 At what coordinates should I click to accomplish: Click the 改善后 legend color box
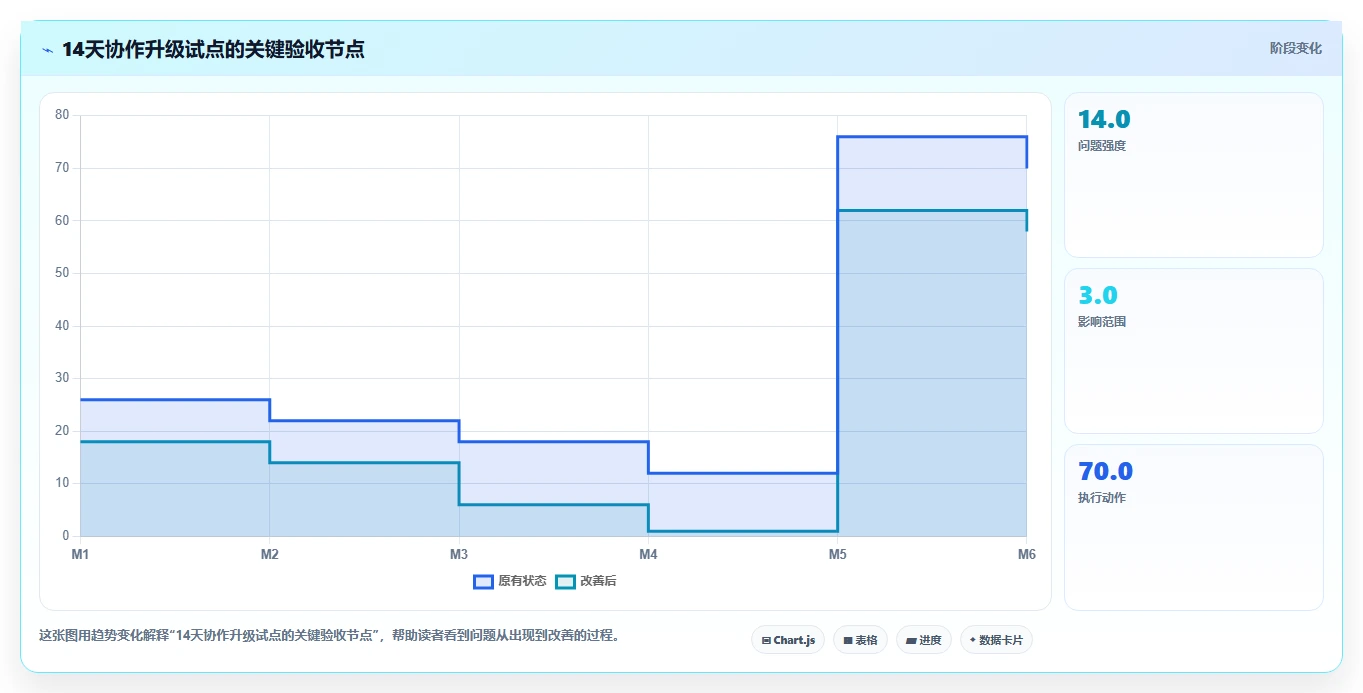click(x=566, y=581)
